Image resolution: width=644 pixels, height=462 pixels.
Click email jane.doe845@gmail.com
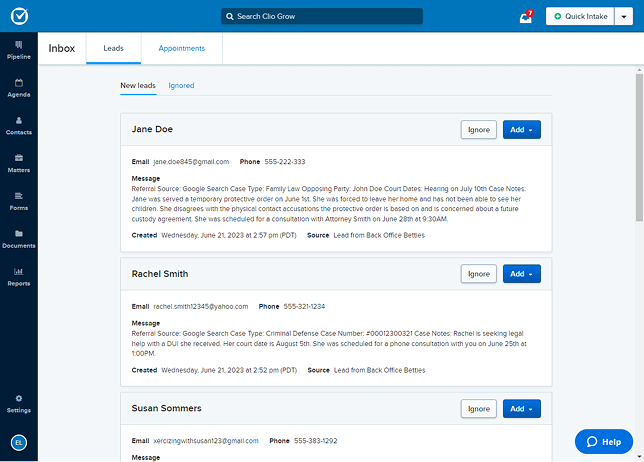click(x=191, y=162)
